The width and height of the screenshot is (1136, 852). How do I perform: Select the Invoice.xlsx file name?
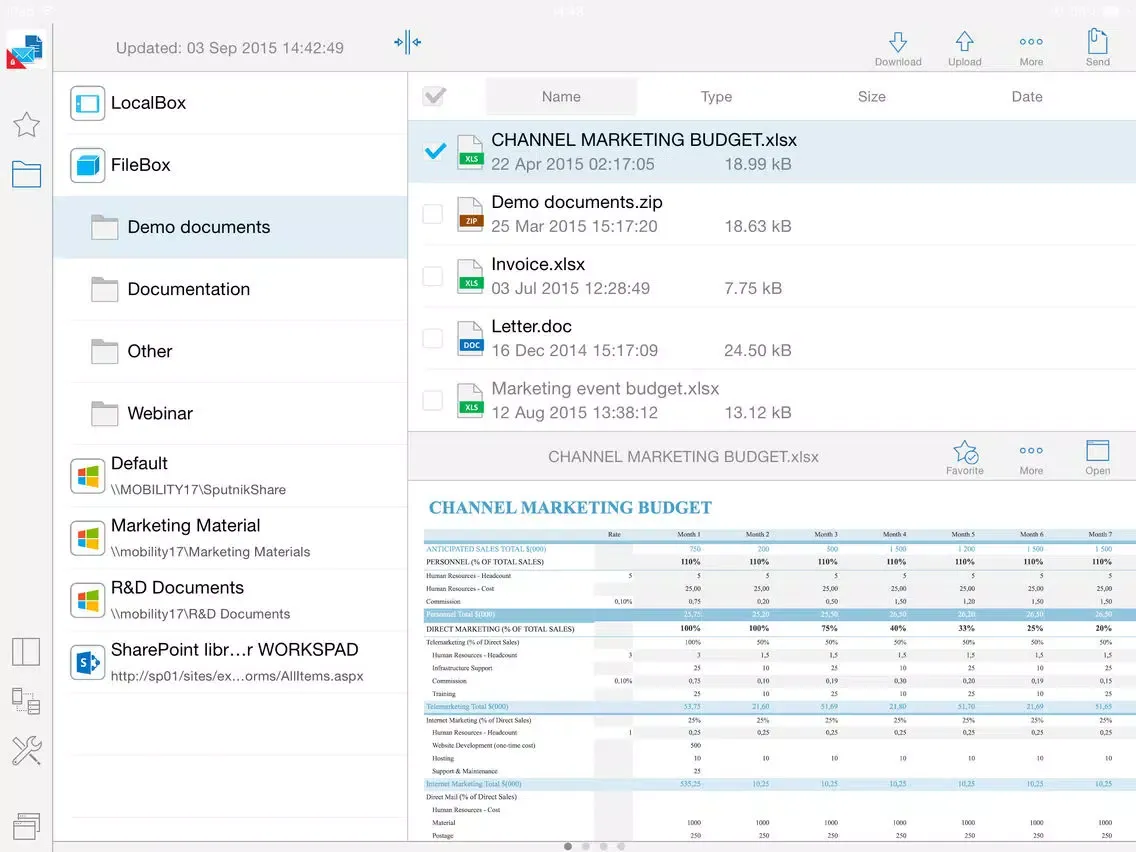(x=538, y=264)
